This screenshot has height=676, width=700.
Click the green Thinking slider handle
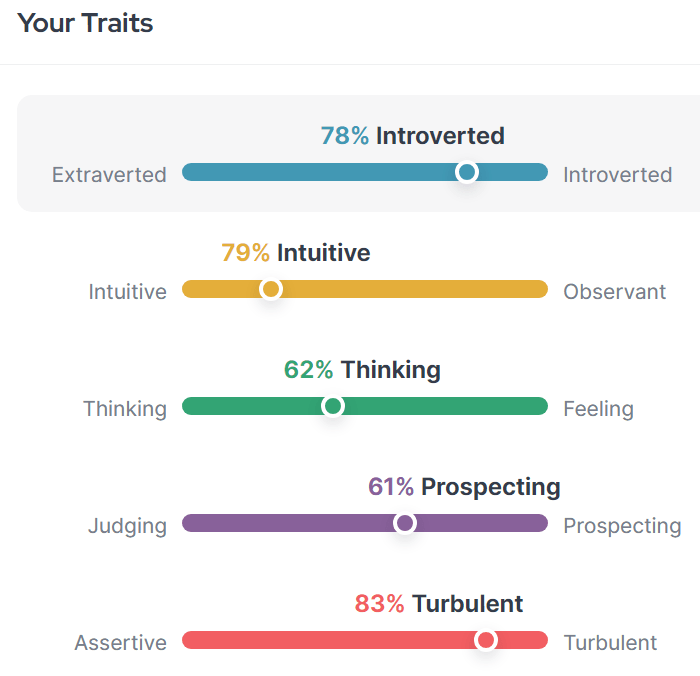point(333,406)
